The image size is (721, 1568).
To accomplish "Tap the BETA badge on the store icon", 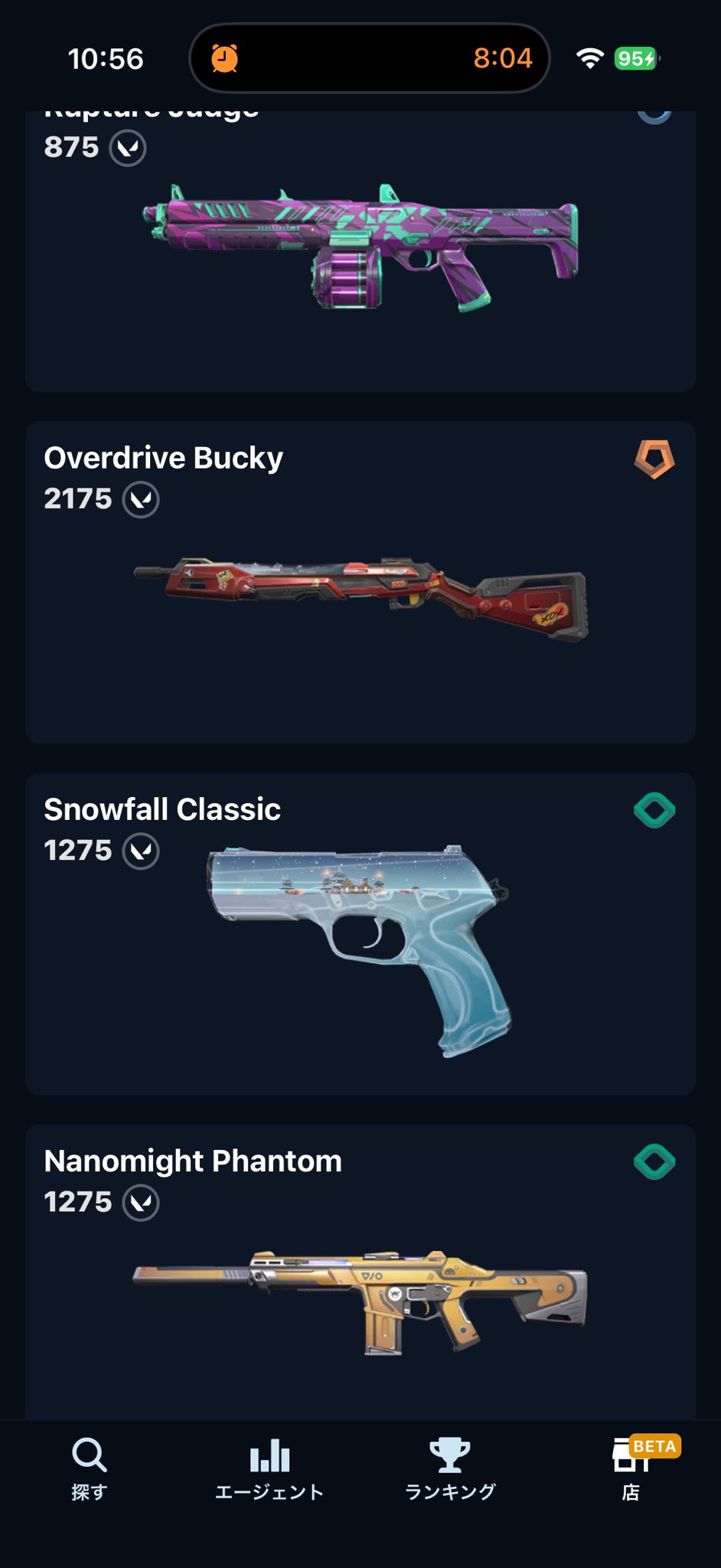I will tap(655, 1445).
